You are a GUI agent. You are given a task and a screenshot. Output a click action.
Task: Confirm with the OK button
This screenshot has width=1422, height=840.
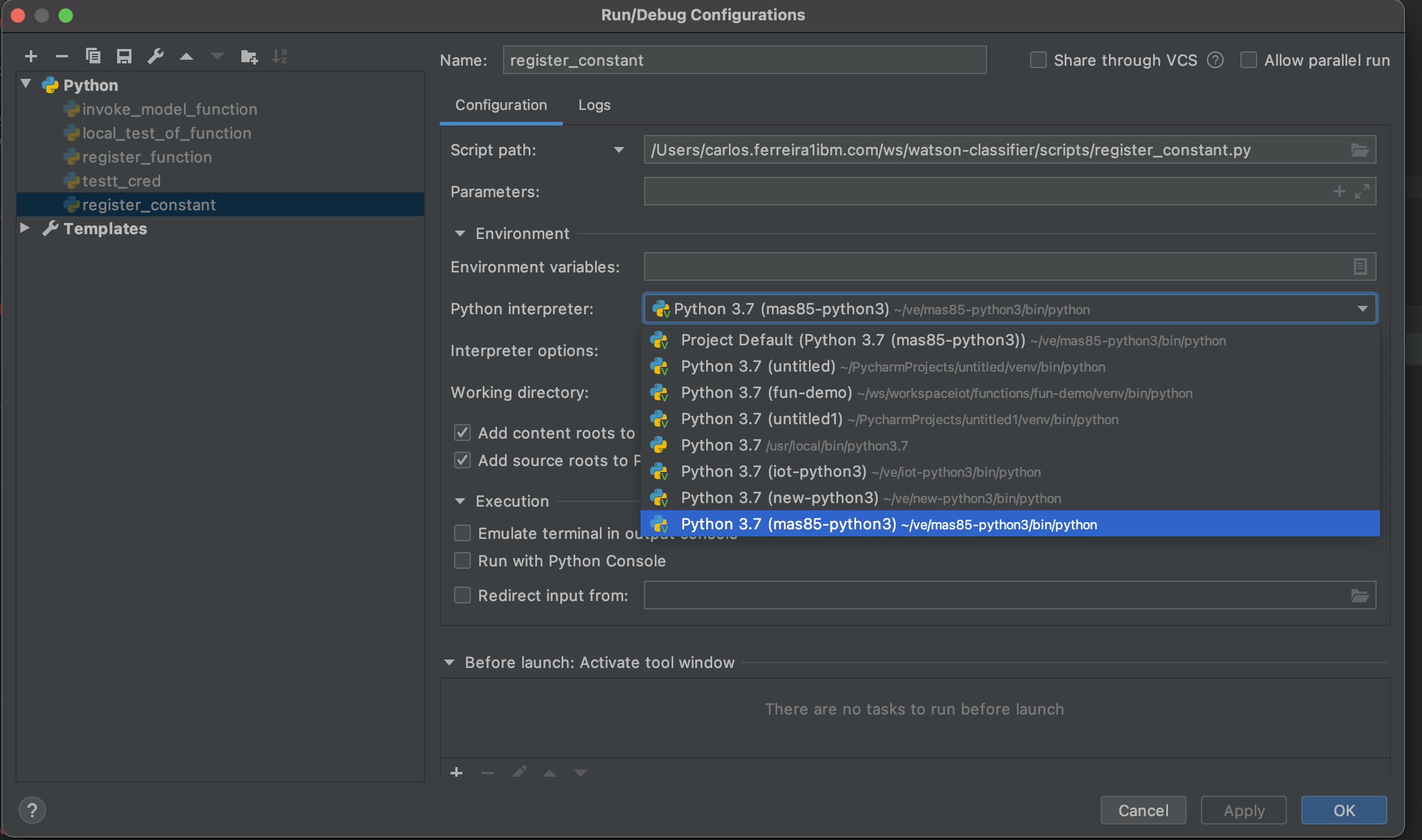(1344, 810)
